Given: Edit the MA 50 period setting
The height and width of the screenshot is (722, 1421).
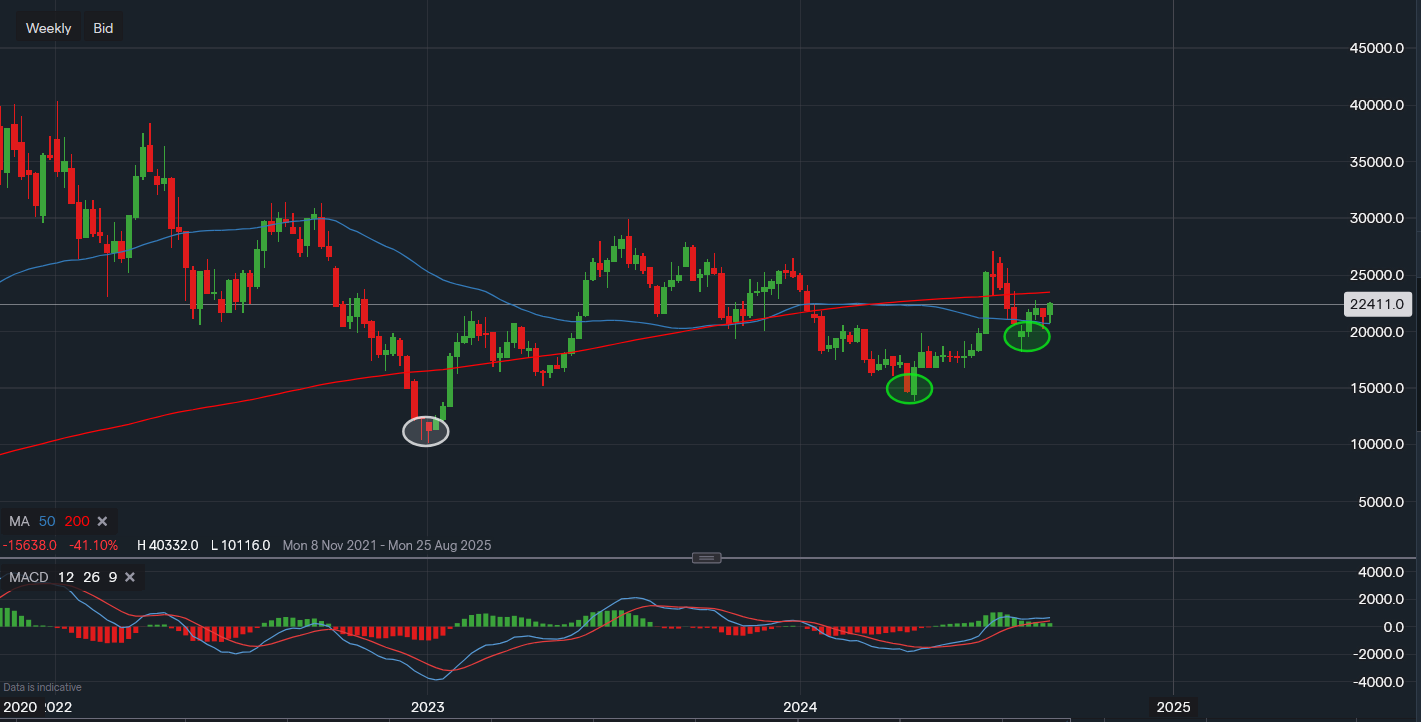Looking at the screenshot, I should pyautogui.click(x=47, y=521).
